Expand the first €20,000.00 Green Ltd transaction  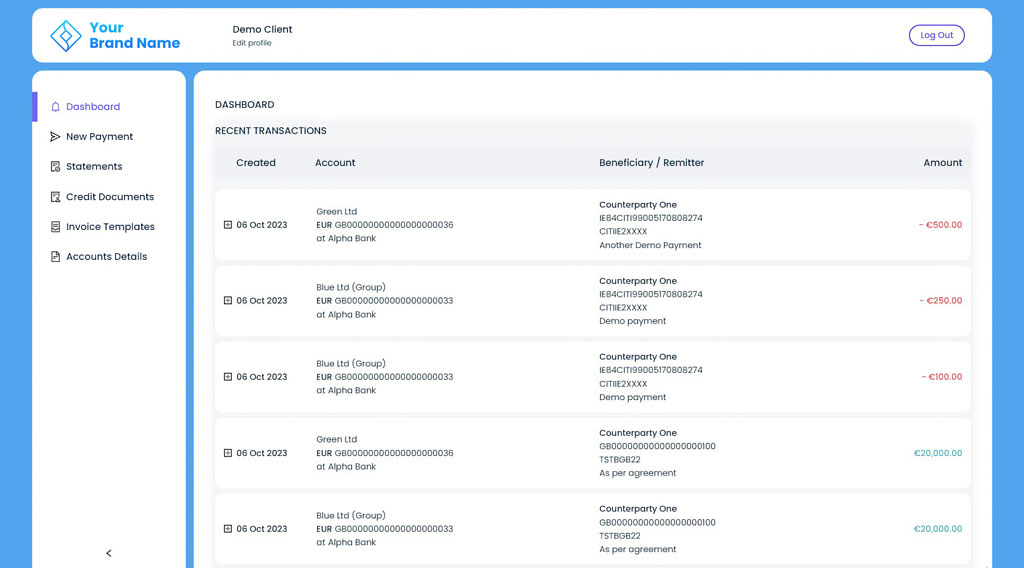(228, 453)
